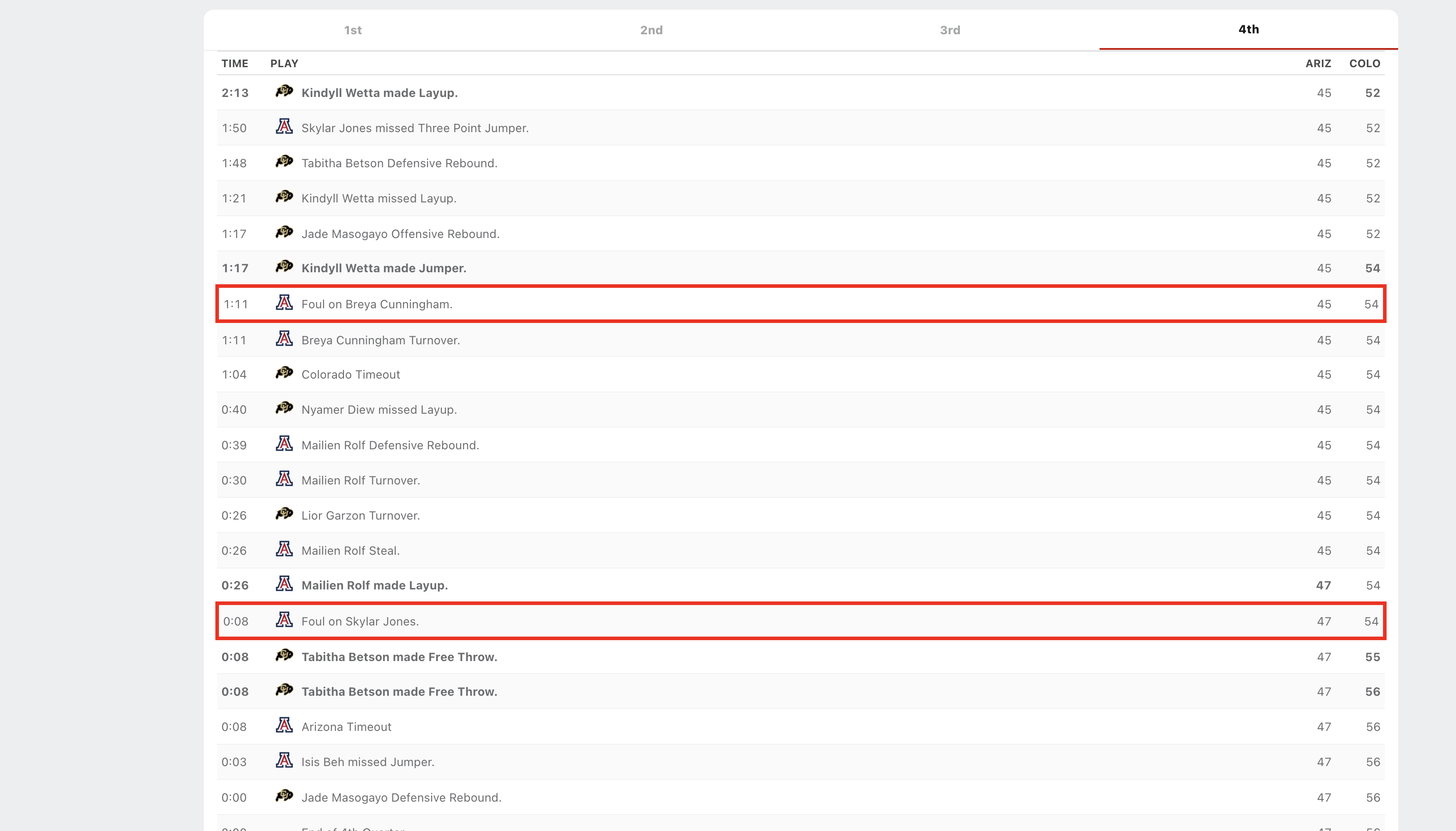
Task: Click Colorado logo next to Tabitha Betson rebound
Action: (283, 162)
